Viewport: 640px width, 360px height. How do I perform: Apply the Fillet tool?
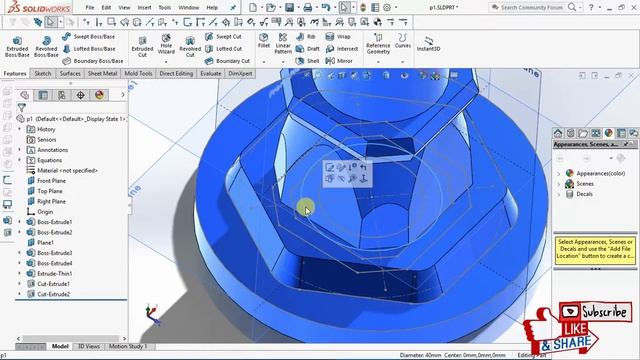pos(264,41)
